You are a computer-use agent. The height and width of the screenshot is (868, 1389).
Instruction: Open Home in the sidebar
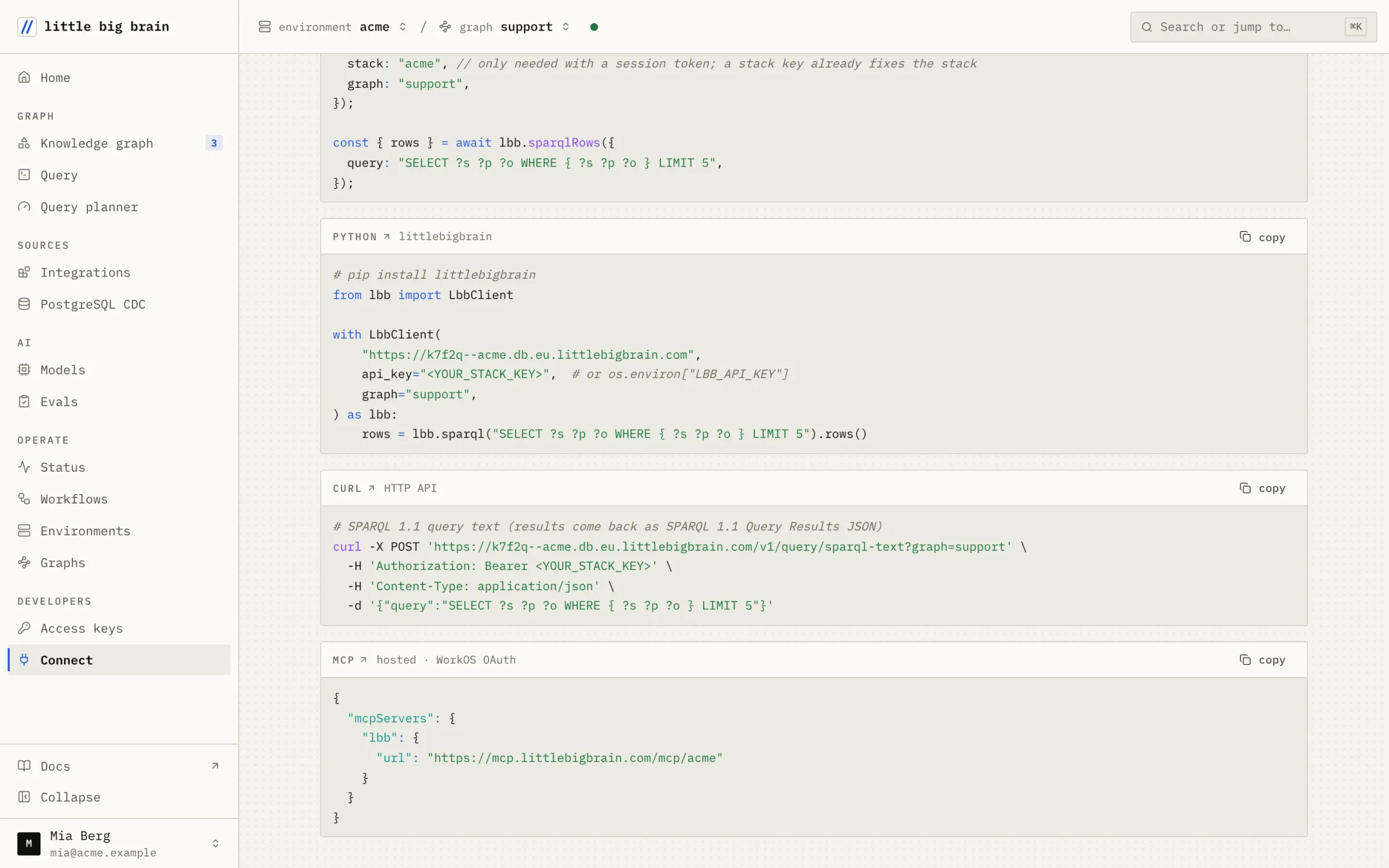coord(119,78)
